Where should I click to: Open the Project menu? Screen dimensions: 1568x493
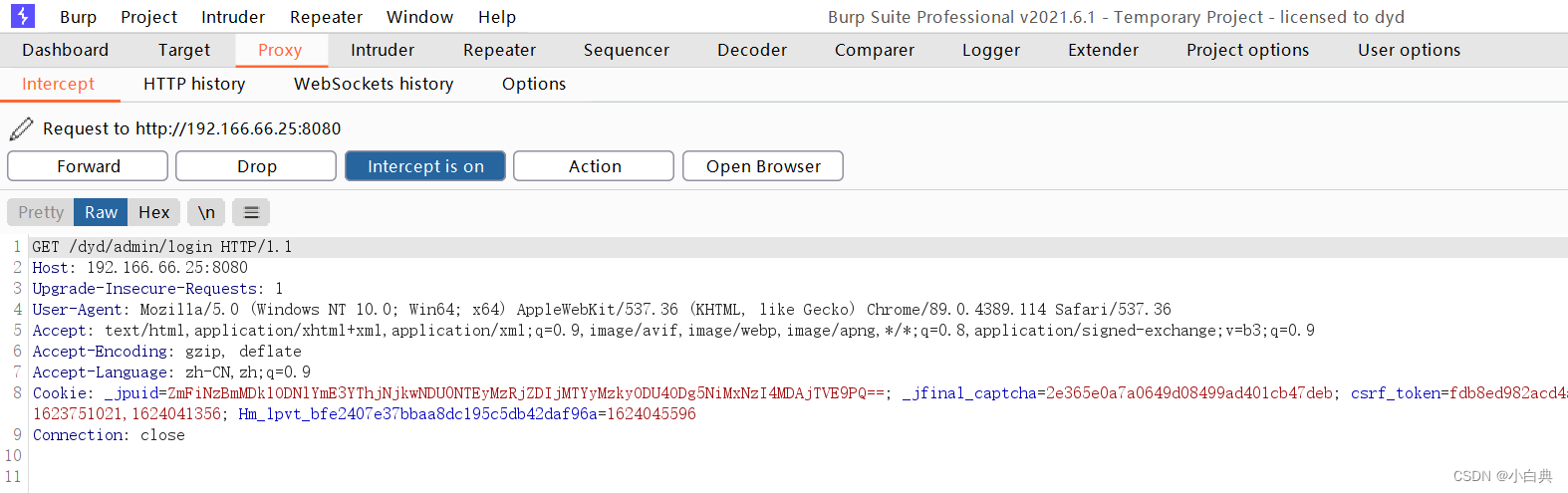pyautogui.click(x=149, y=17)
